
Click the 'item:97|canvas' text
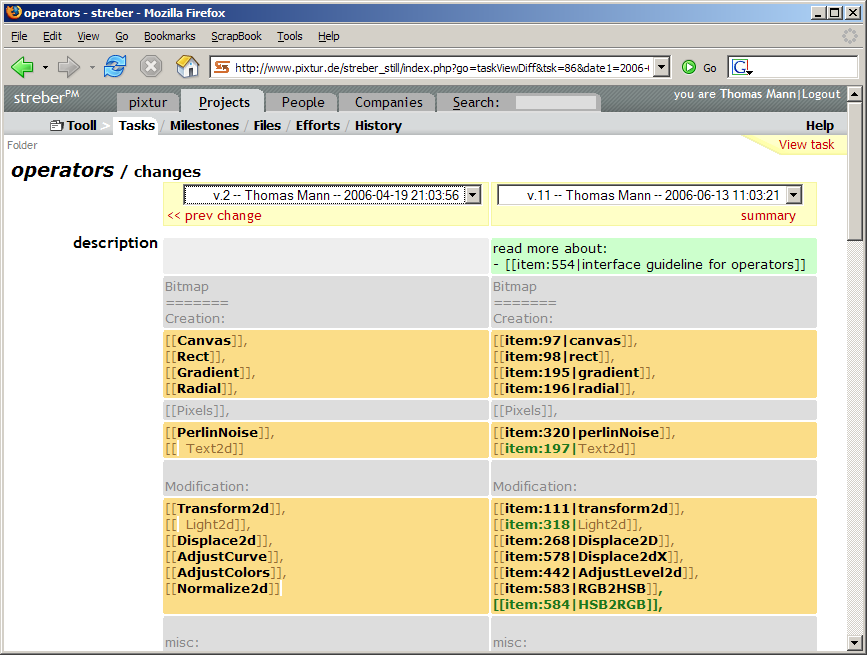coord(563,340)
